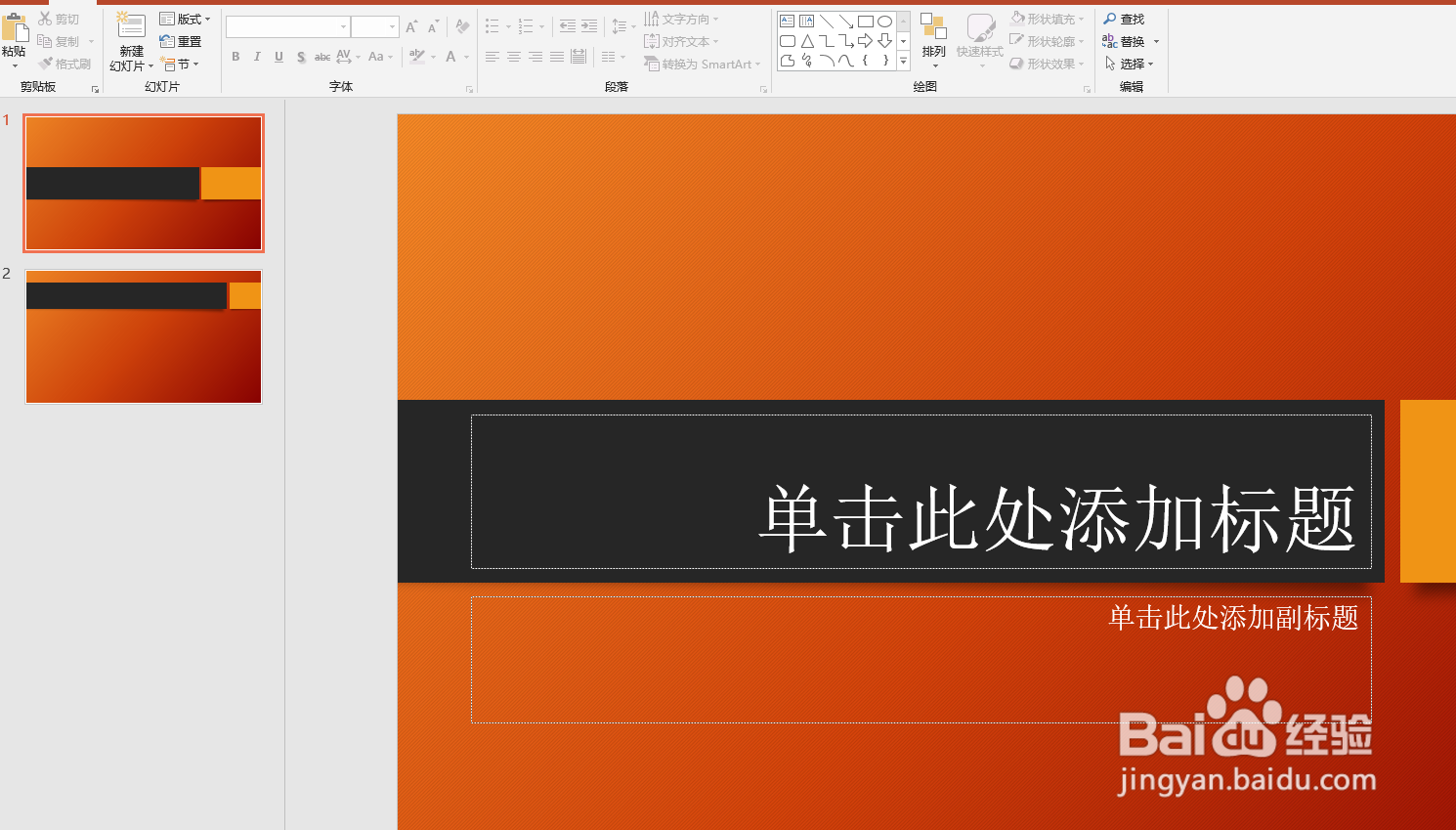Open Find (查找) in the Editing group

click(x=1125, y=18)
